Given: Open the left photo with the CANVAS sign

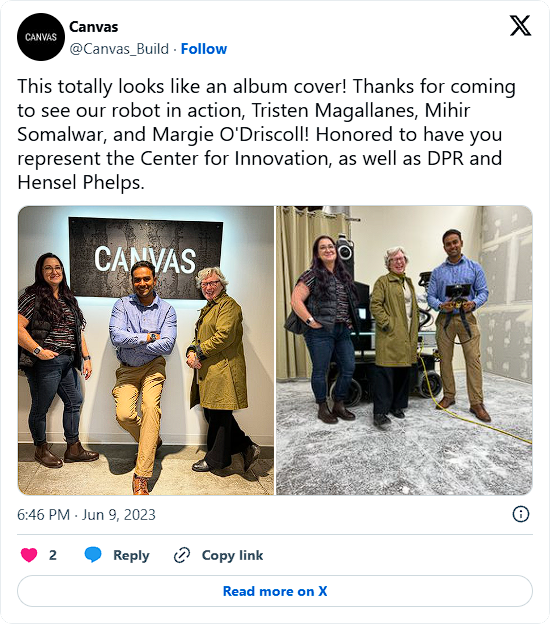Looking at the screenshot, I should pyautogui.click(x=146, y=350).
